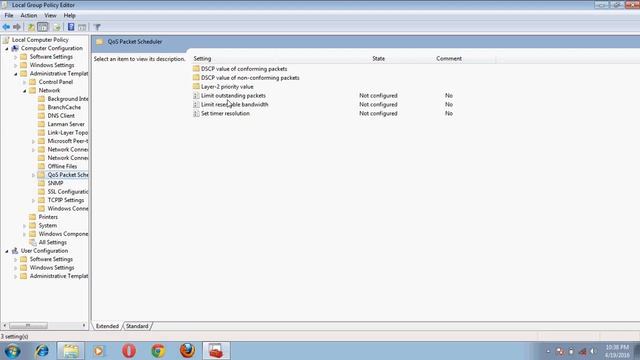The height and width of the screenshot is (360, 640).
Task: Open the View menu
Action: point(50,16)
